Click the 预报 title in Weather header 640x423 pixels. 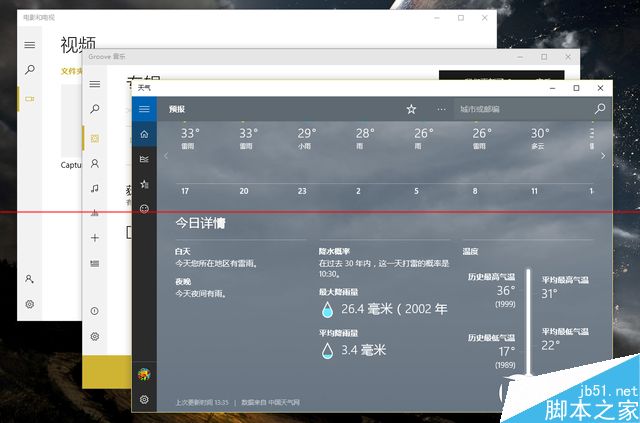click(177, 109)
